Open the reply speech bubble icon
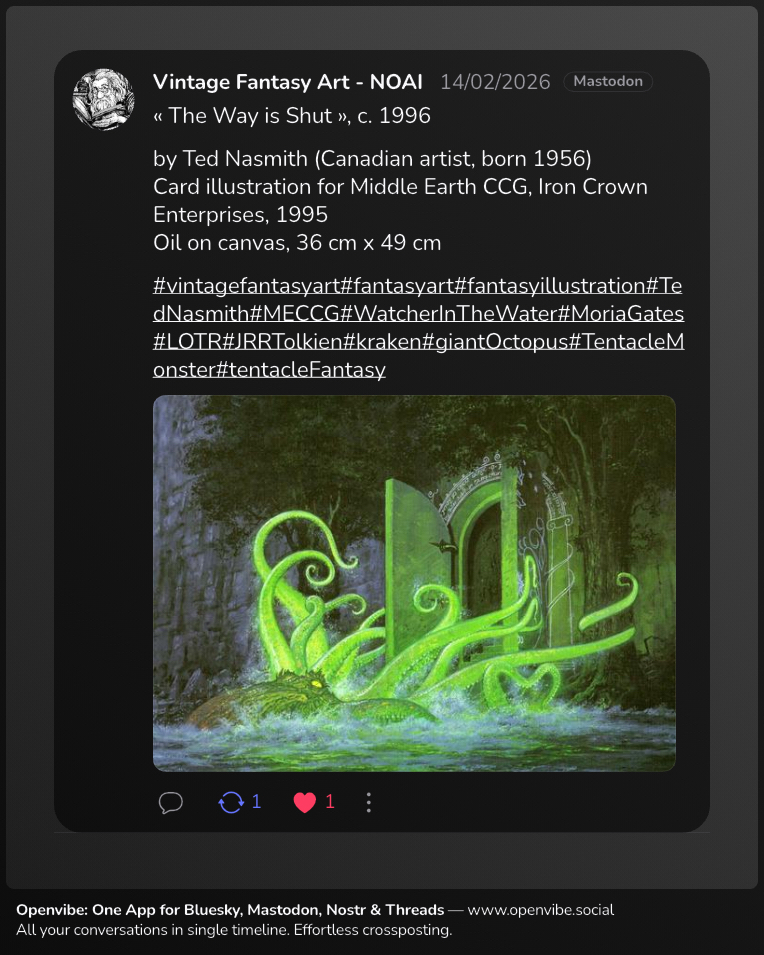 pyautogui.click(x=171, y=802)
